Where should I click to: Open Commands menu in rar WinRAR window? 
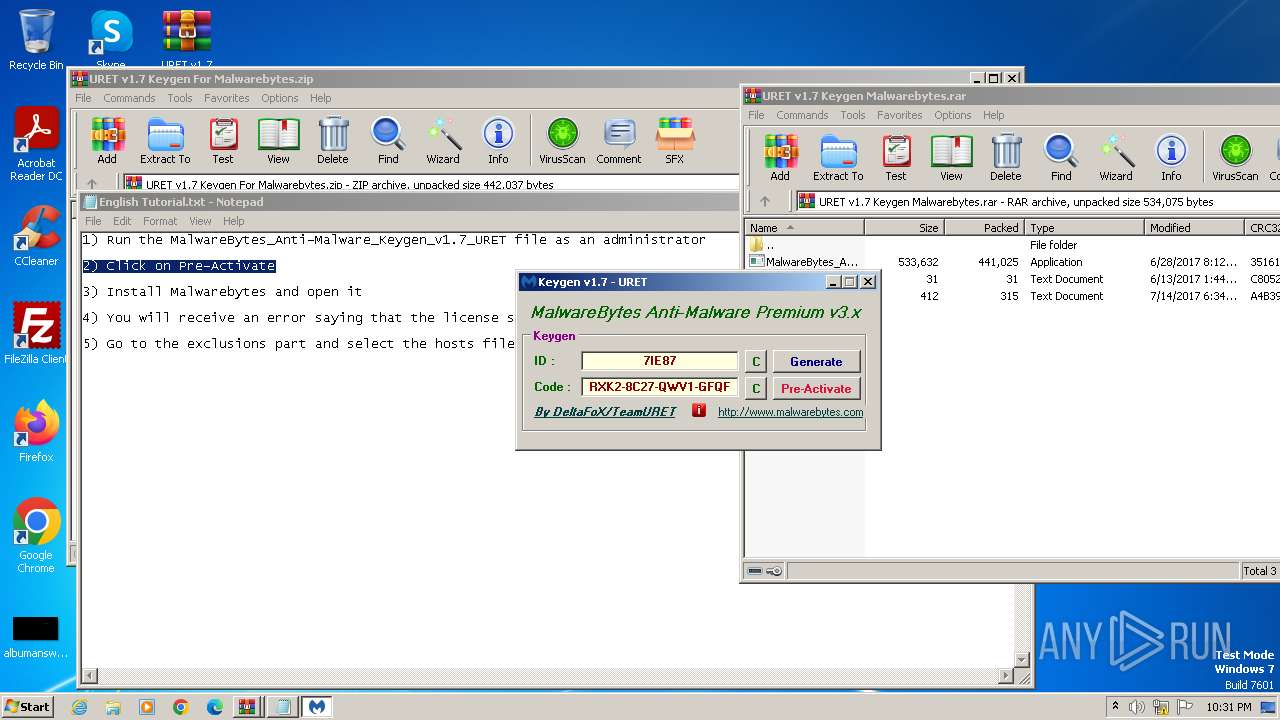point(802,115)
